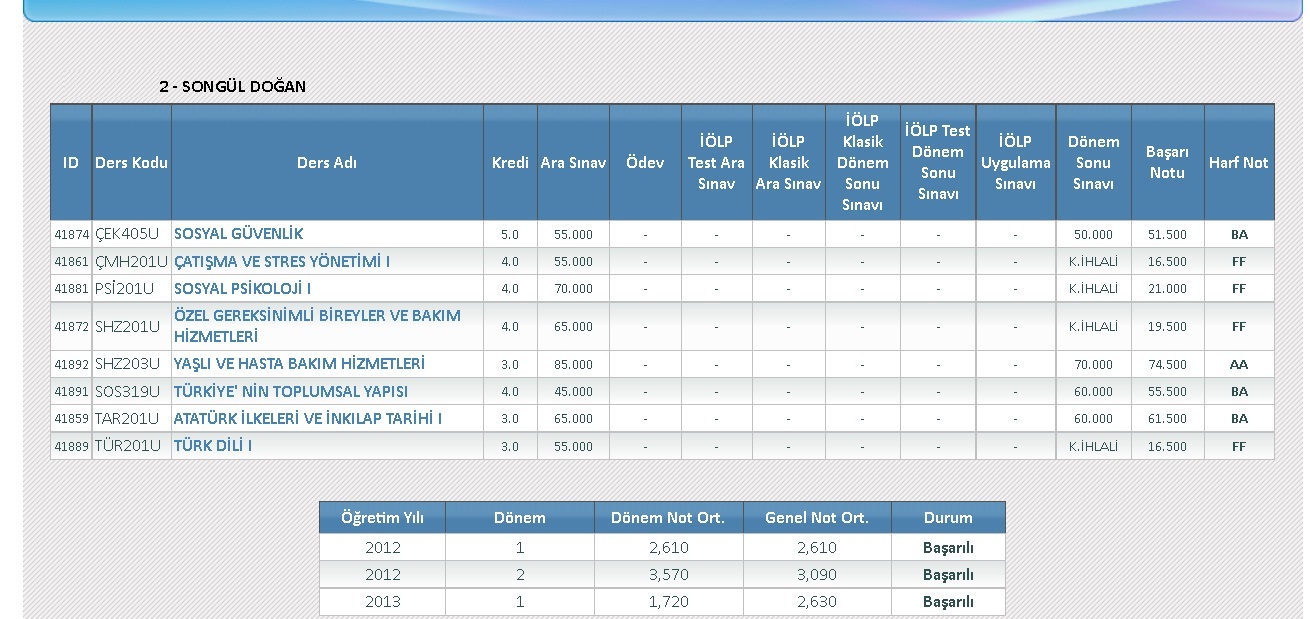Click the Genel Not Ort. header

point(817,518)
